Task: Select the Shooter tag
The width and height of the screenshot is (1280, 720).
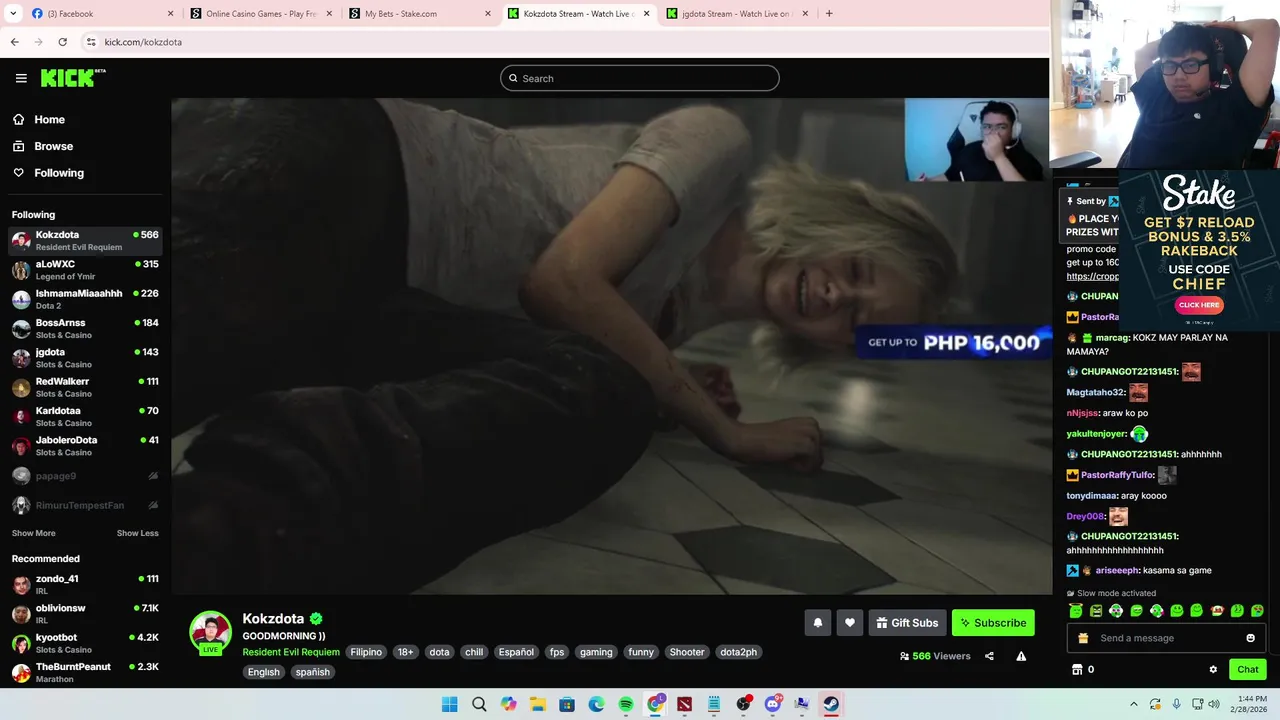Action: click(687, 652)
